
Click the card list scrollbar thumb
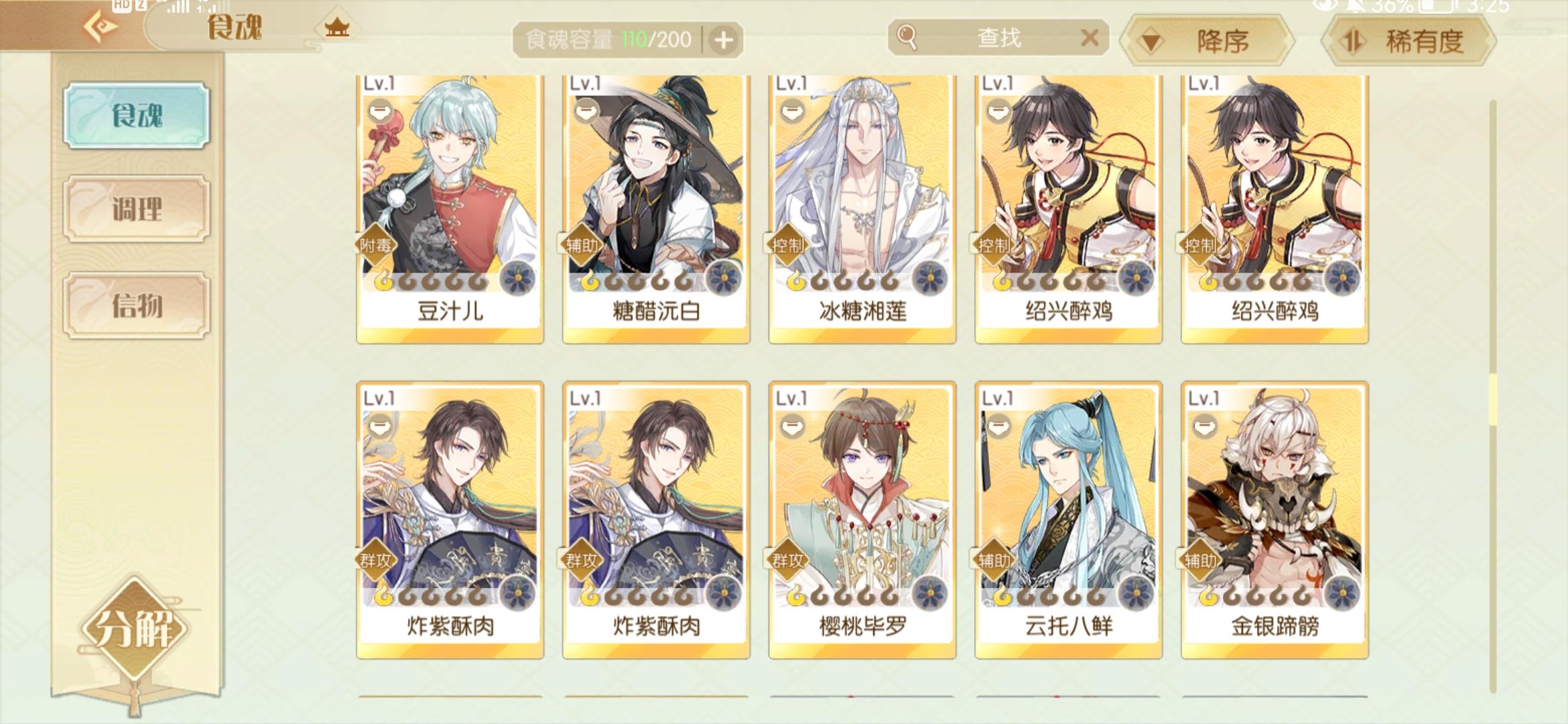(1493, 399)
